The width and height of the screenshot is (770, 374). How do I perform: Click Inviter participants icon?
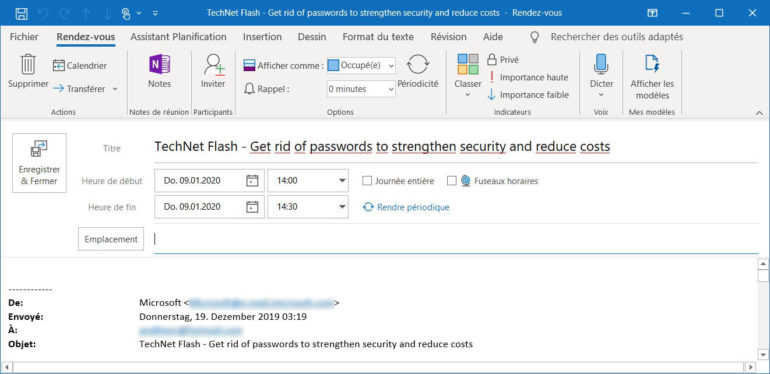[x=214, y=65]
